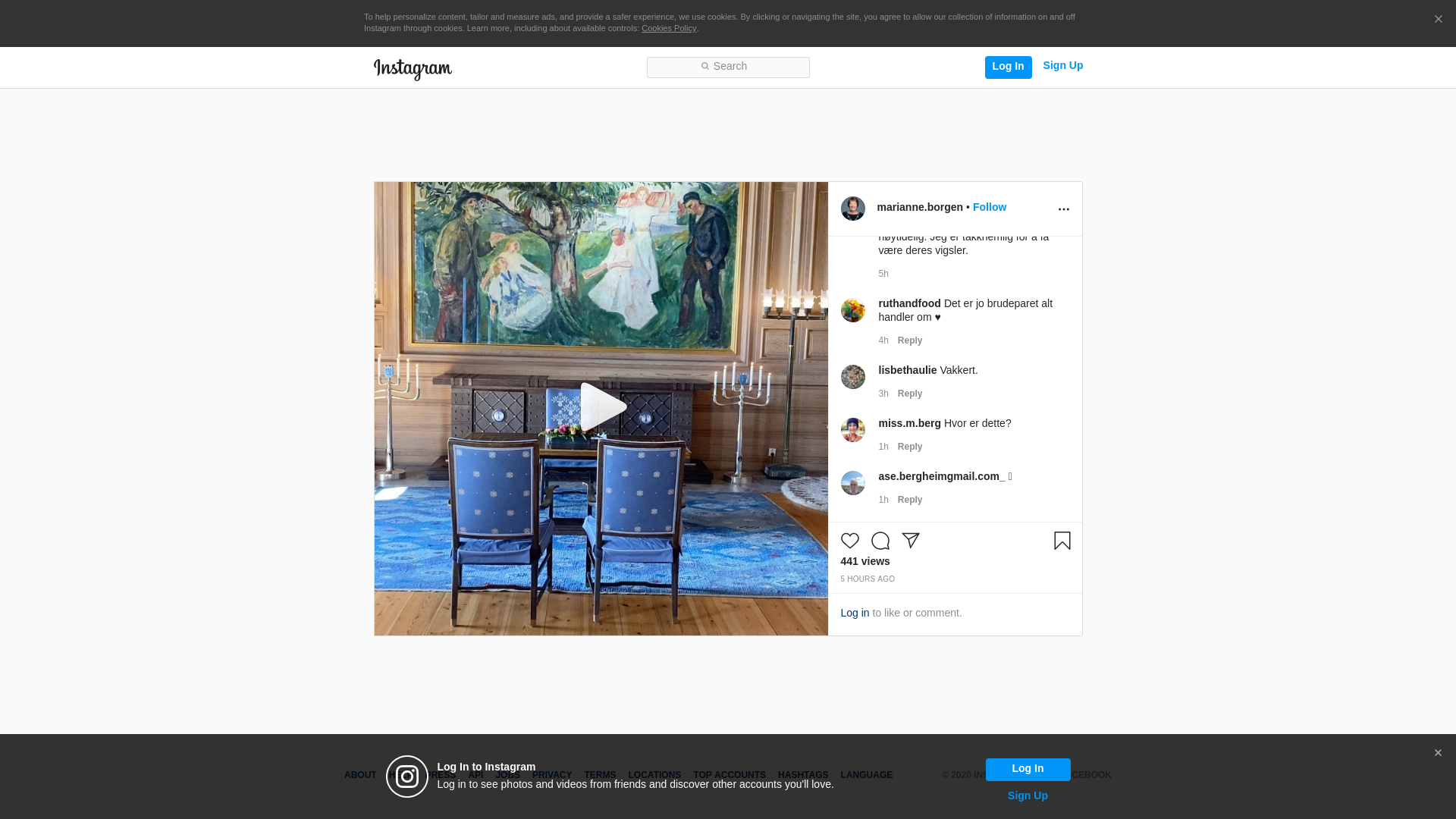Reply to lisbethaulie comment
The image size is (1456, 819).
[x=910, y=394]
